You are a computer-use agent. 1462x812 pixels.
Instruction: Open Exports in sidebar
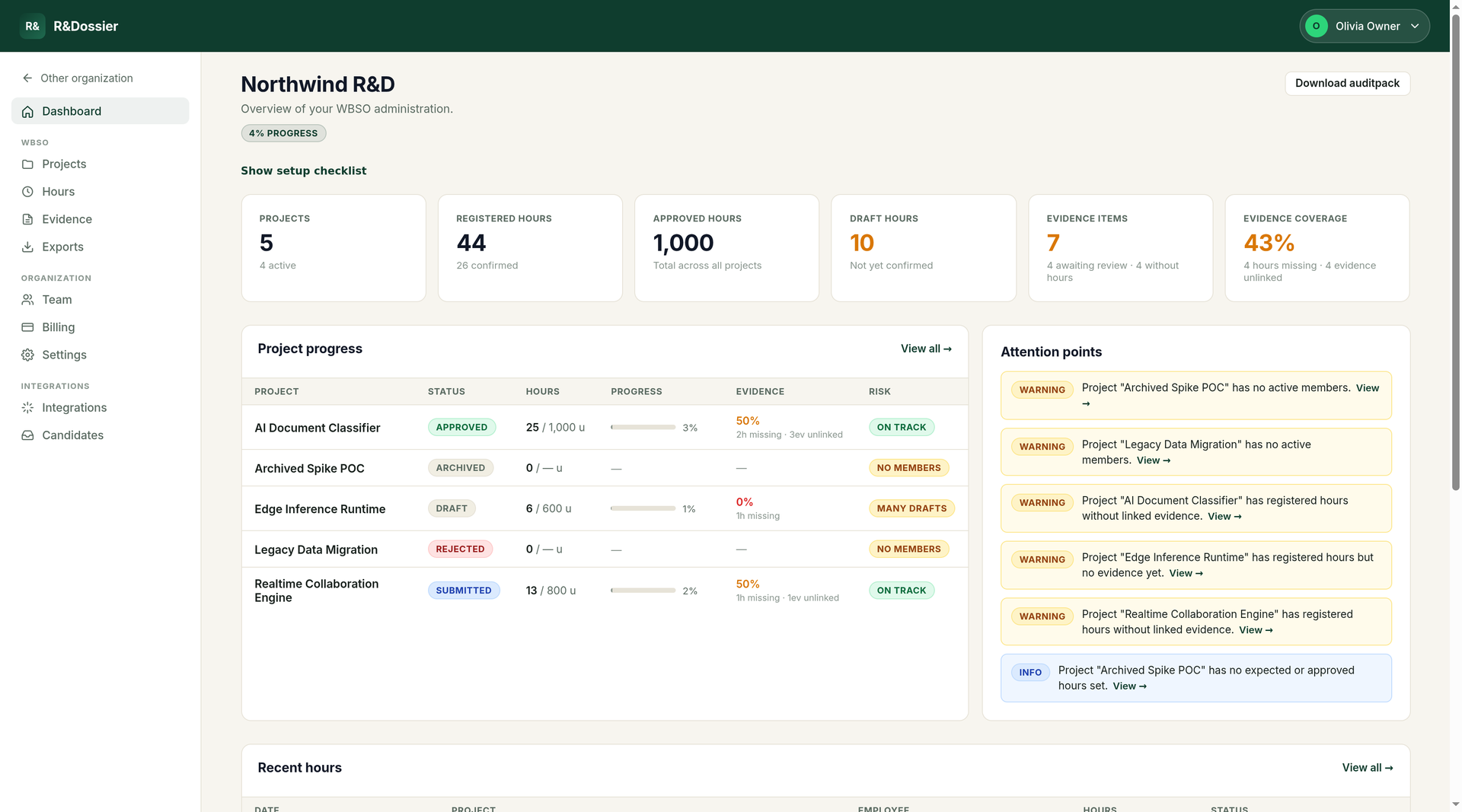[101, 247]
